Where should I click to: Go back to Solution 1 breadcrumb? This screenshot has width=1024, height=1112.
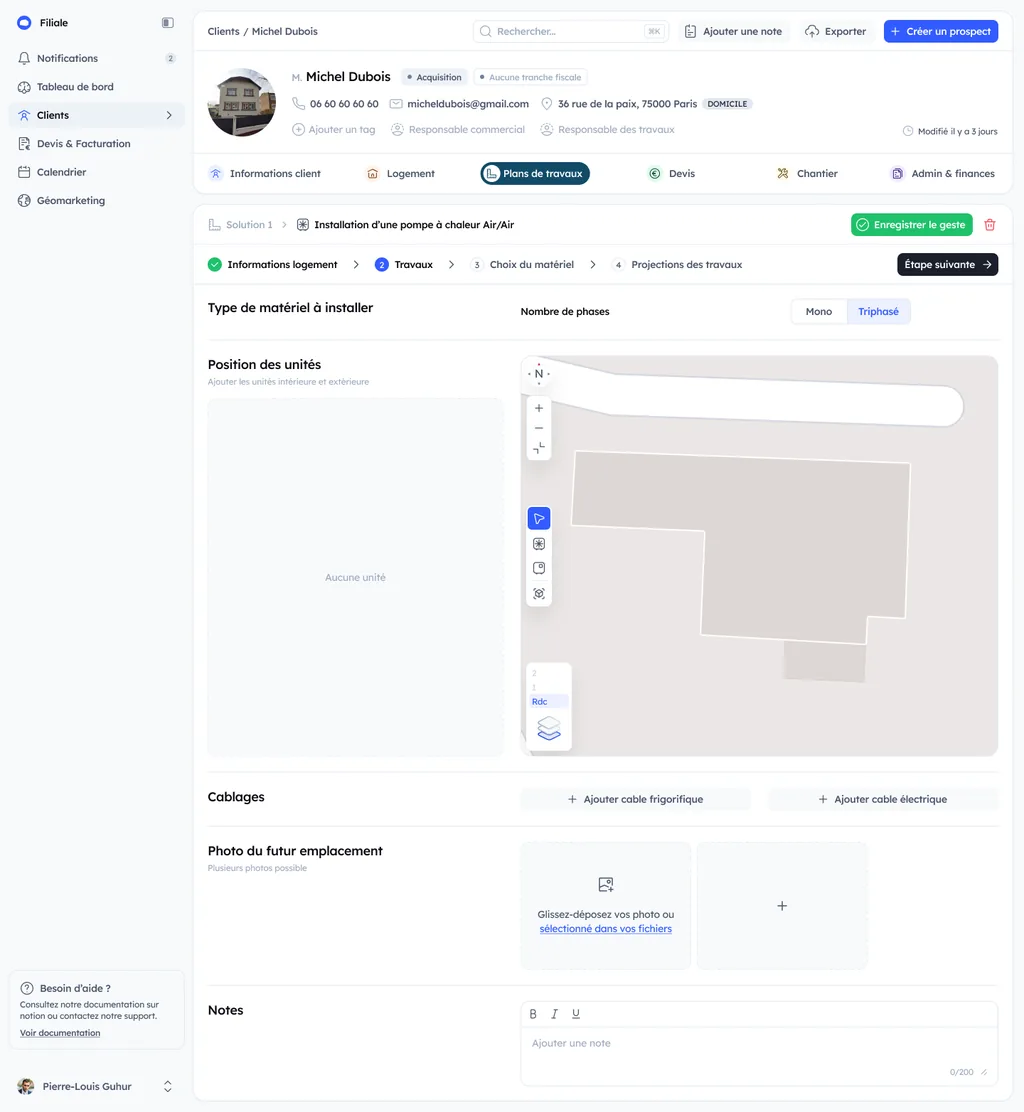tap(240, 224)
